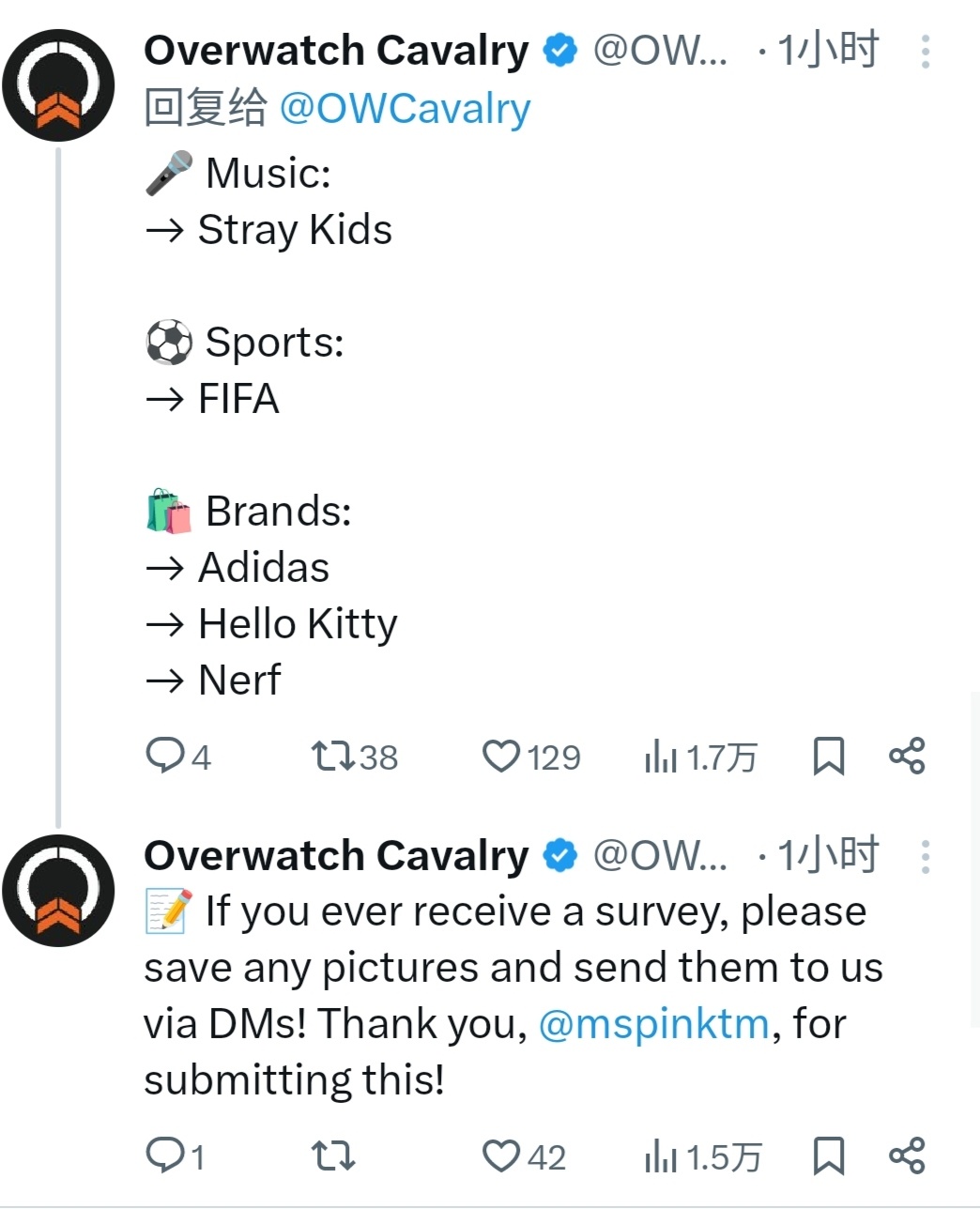Viewport: 980px width, 1209px height.
Task: Open the first Overwatch Cavalry profile avatar
Action: point(58,85)
